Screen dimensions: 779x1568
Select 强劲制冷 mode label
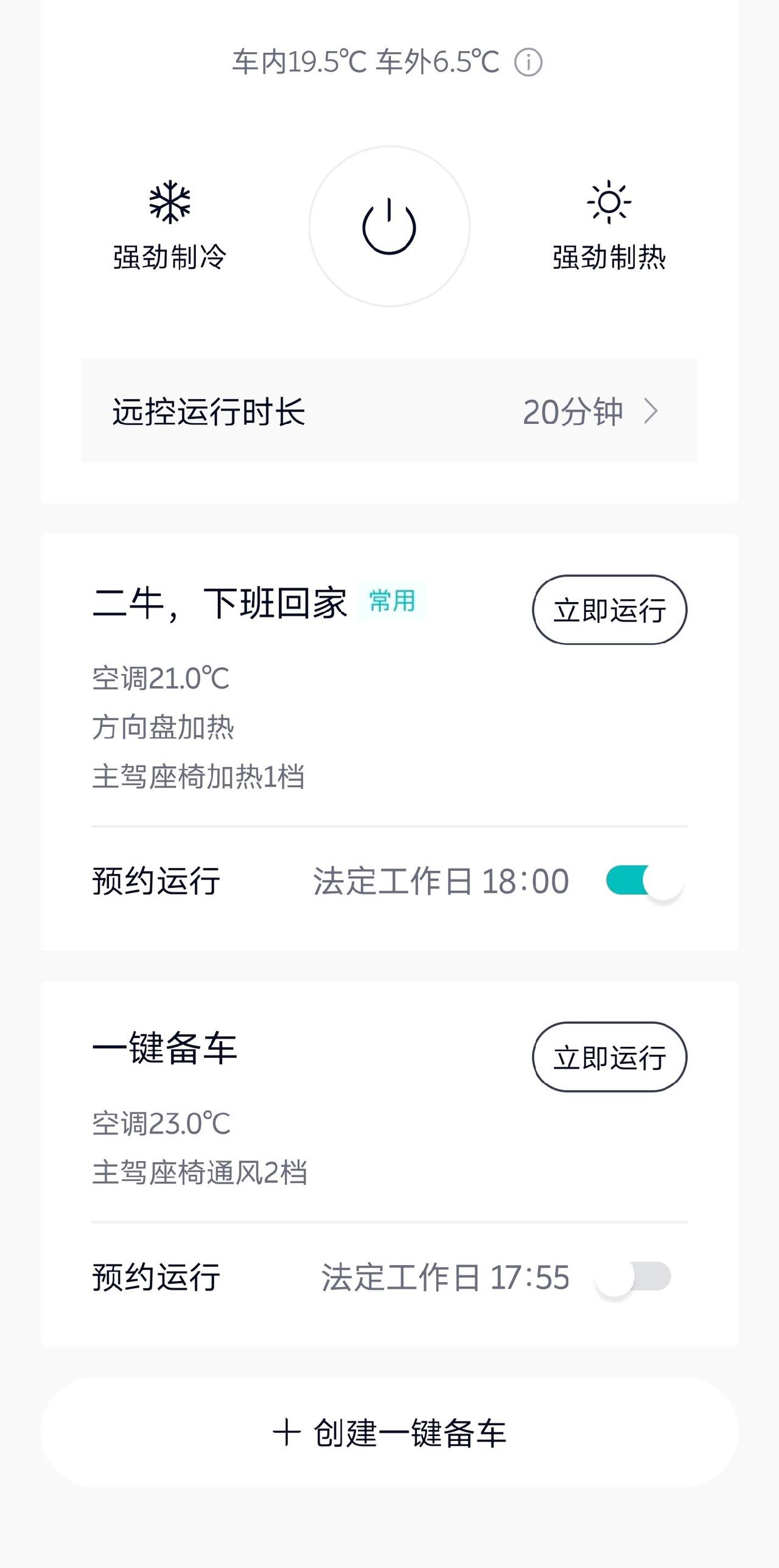point(170,257)
